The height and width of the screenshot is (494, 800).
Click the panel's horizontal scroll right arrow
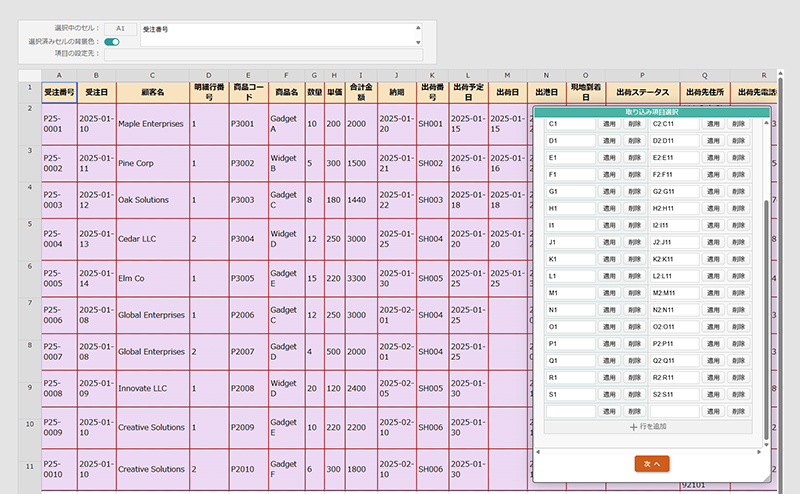(759, 452)
